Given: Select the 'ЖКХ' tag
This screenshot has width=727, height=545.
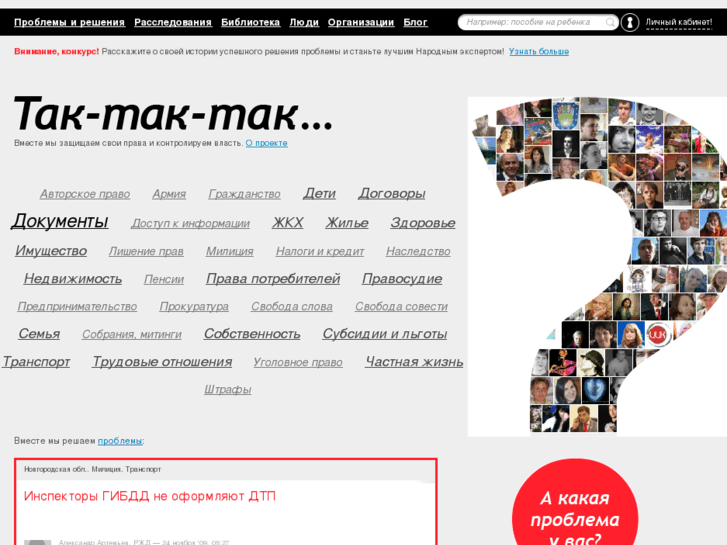Looking at the screenshot, I should point(288,223).
